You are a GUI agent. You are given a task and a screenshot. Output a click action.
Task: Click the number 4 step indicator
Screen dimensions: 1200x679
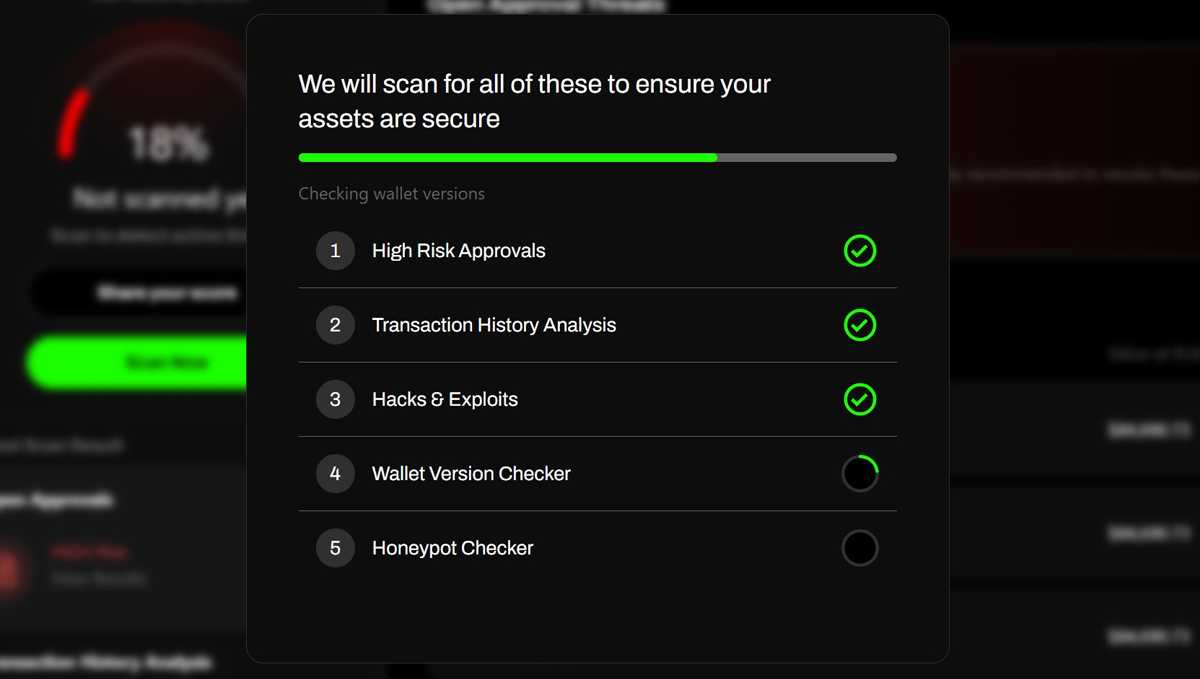pos(335,473)
